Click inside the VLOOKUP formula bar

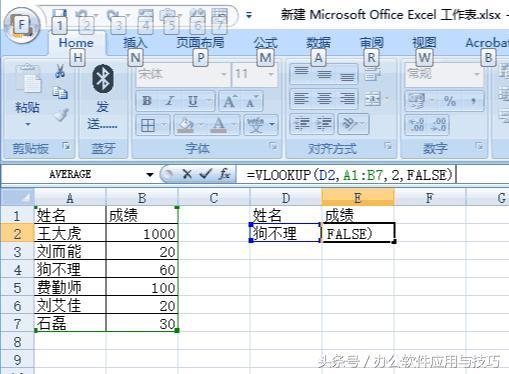tap(373, 174)
